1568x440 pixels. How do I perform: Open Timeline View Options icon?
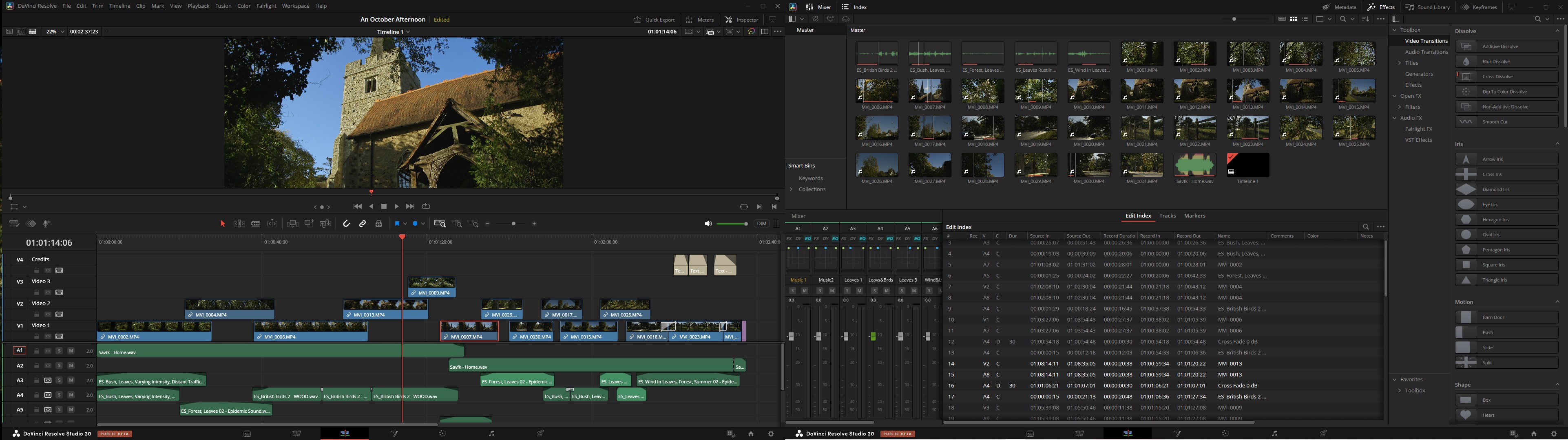point(15,224)
